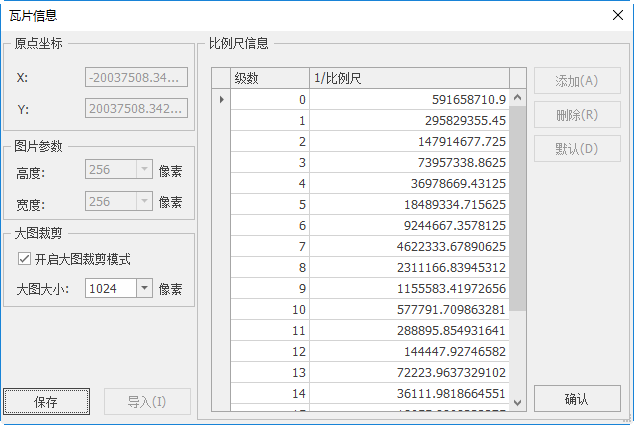634x425 pixels.
Task: Click the Y origin coordinate field
Action: tap(137, 108)
